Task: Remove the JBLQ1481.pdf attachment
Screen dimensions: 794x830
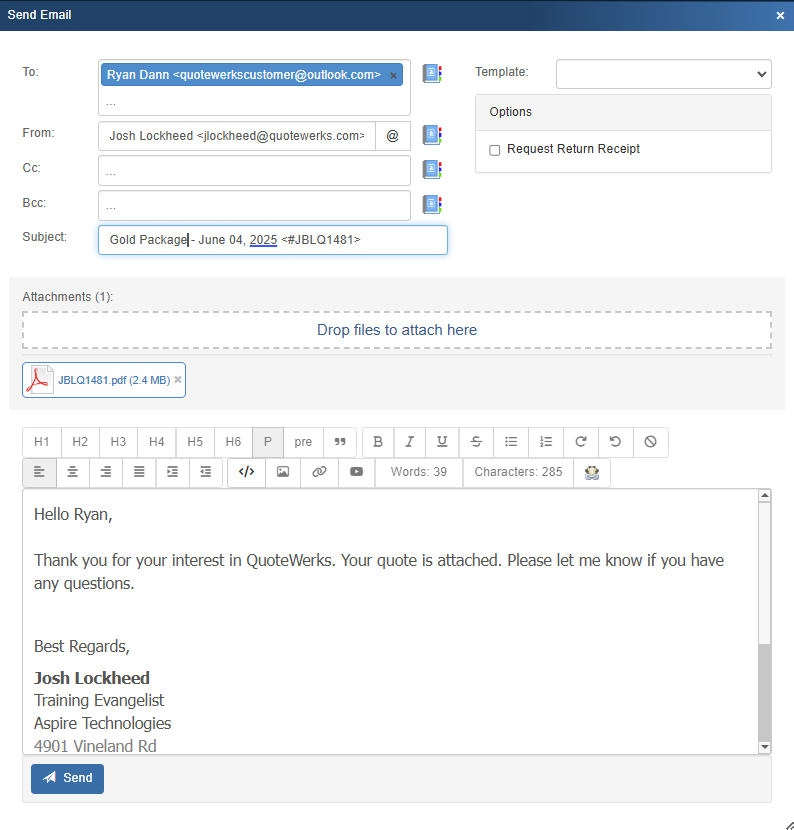Action: coord(178,380)
